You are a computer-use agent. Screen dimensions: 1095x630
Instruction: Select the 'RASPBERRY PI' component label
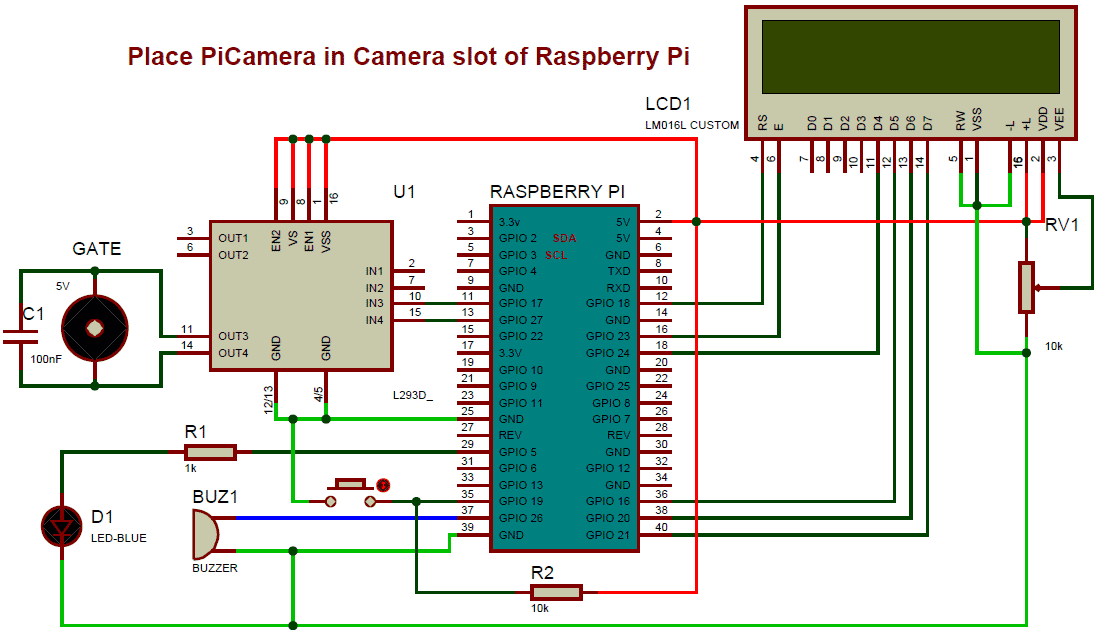coord(557,191)
